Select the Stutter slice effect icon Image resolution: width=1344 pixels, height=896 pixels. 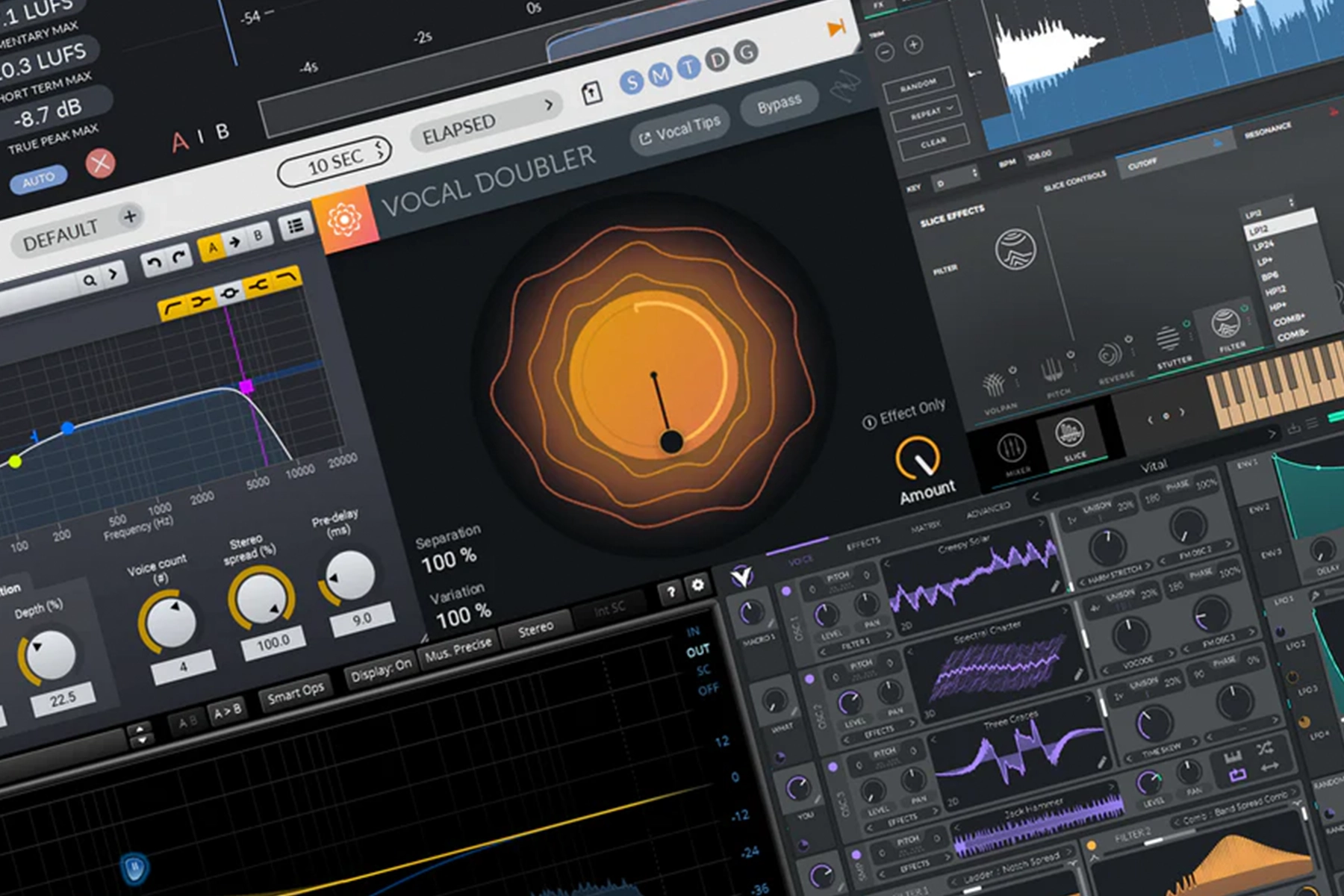pos(1169,340)
